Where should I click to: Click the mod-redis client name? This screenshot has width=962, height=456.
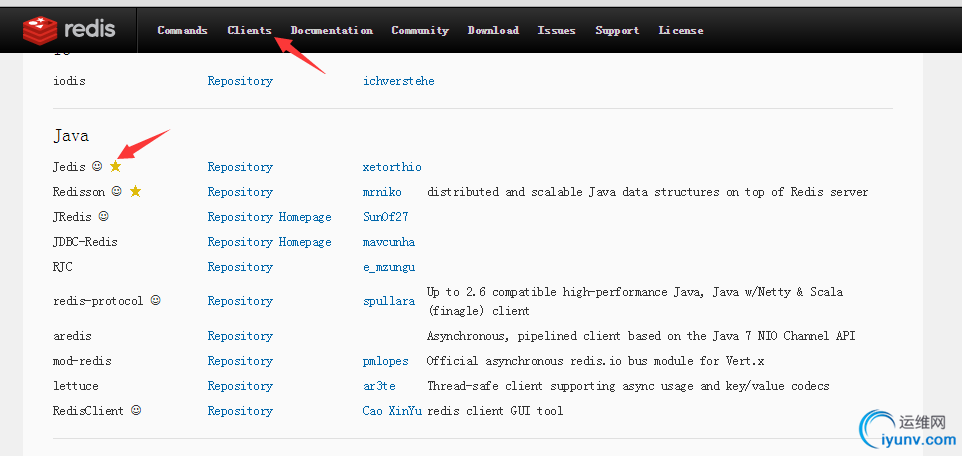click(82, 361)
